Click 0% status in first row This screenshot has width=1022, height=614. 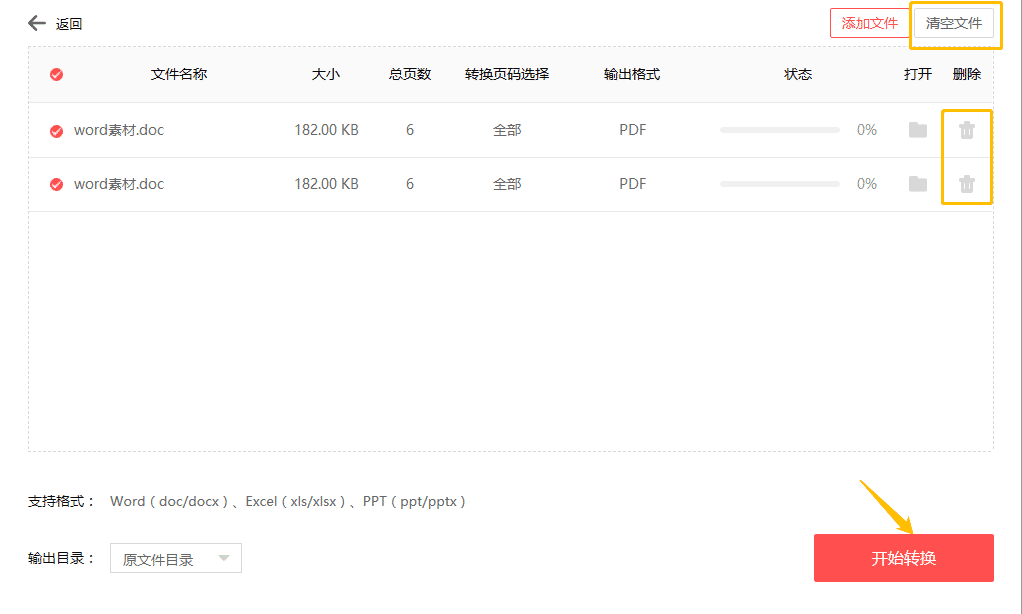867,130
